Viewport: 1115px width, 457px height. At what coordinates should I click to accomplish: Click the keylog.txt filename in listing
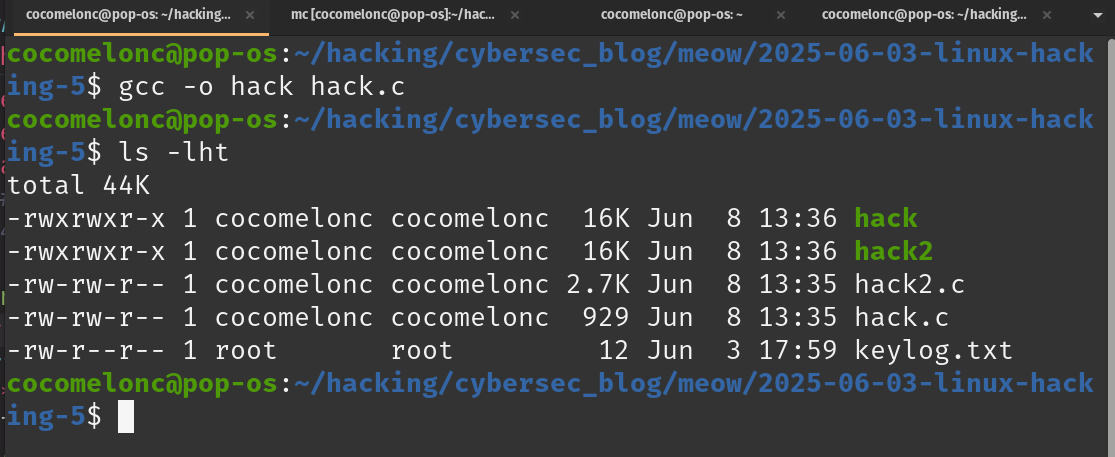pos(933,351)
